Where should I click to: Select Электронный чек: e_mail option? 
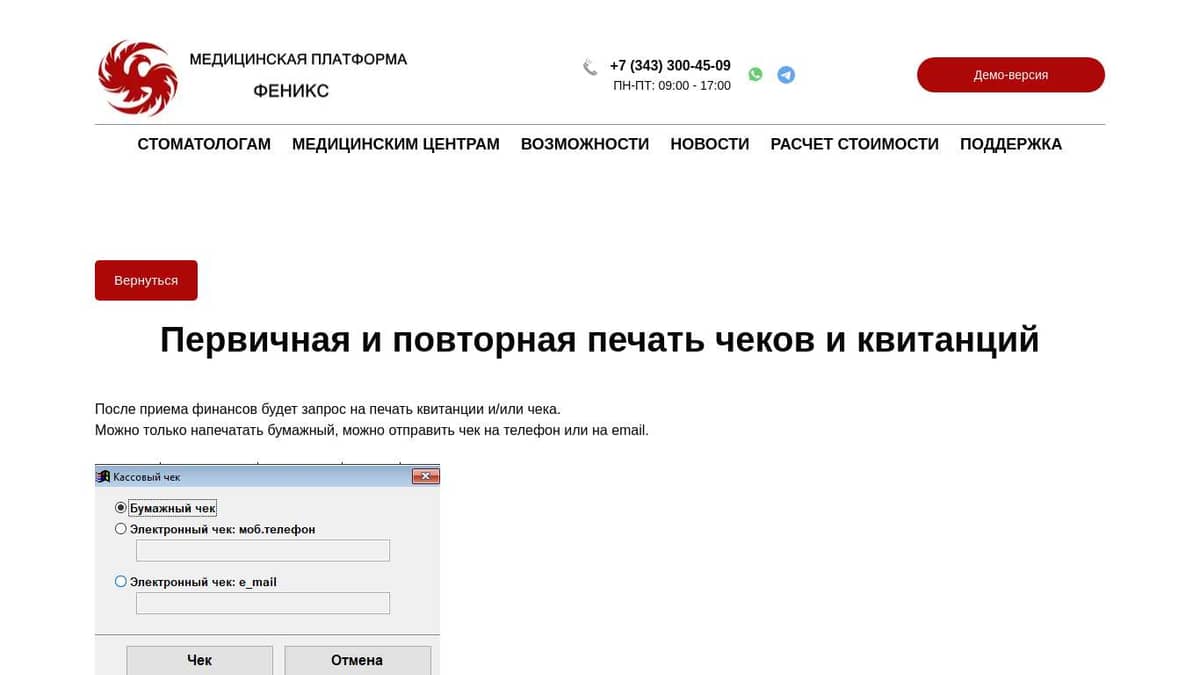120,581
